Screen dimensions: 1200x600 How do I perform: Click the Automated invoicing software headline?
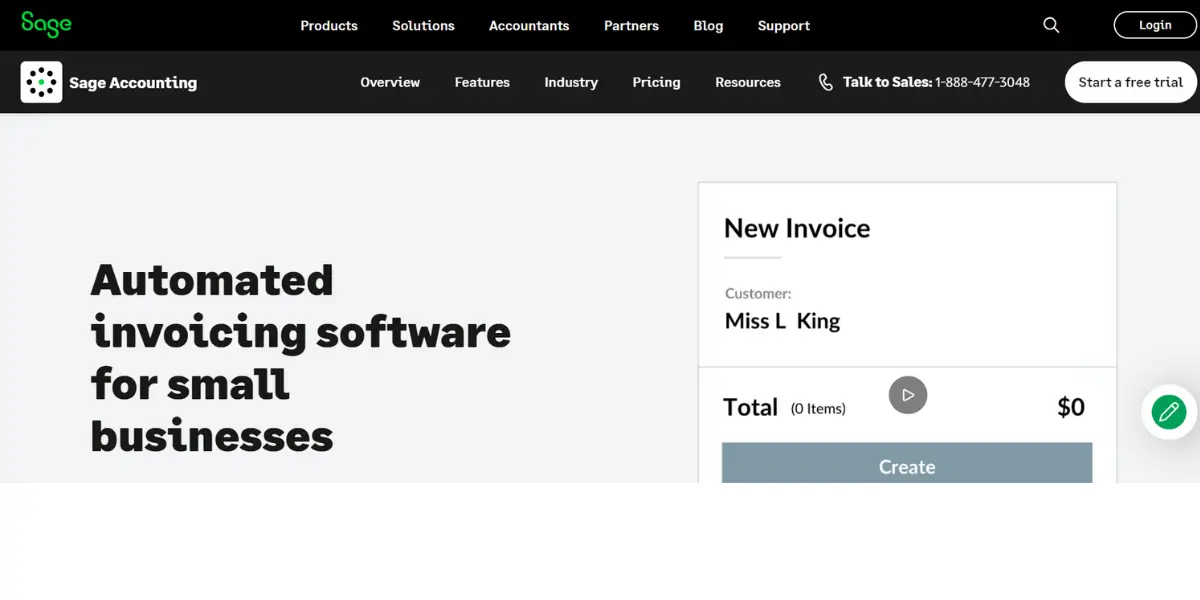300,357
